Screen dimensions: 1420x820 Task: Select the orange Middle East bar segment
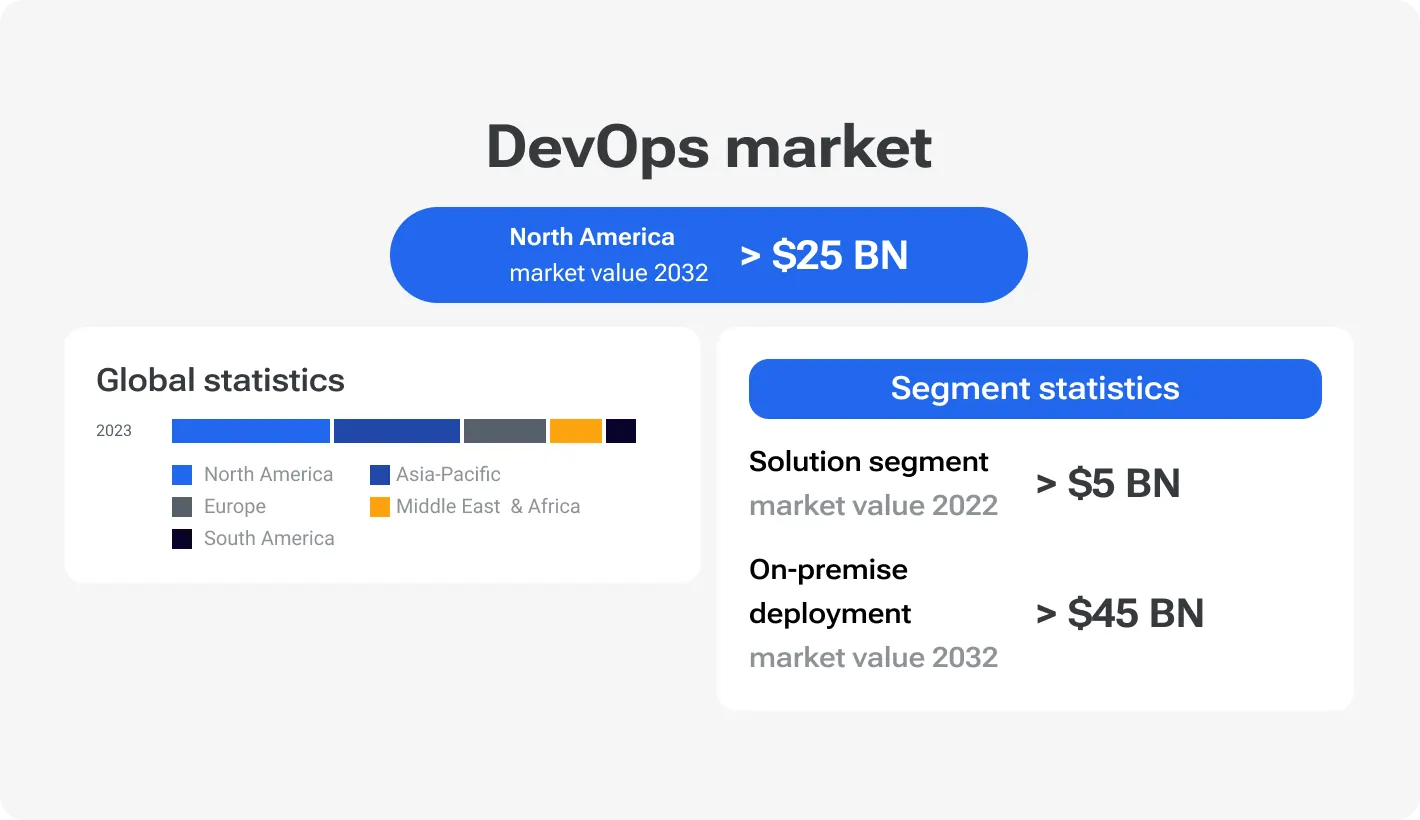pyautogui.click(x=575, y=430)
